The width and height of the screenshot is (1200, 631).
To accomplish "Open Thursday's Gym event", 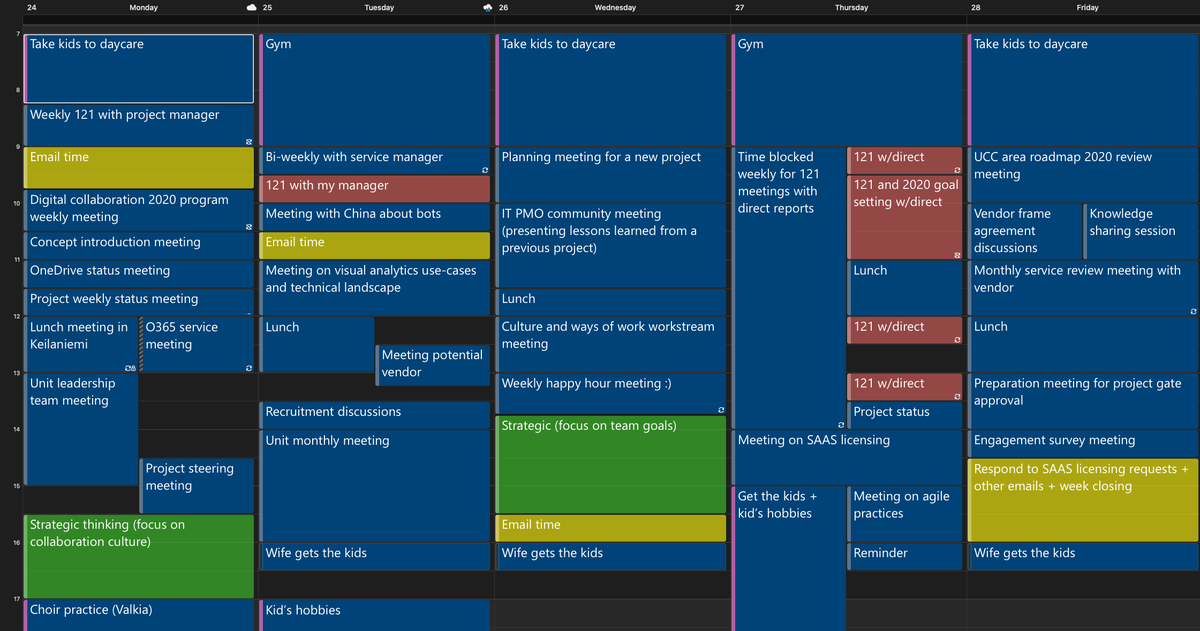I will click(849, 90).
